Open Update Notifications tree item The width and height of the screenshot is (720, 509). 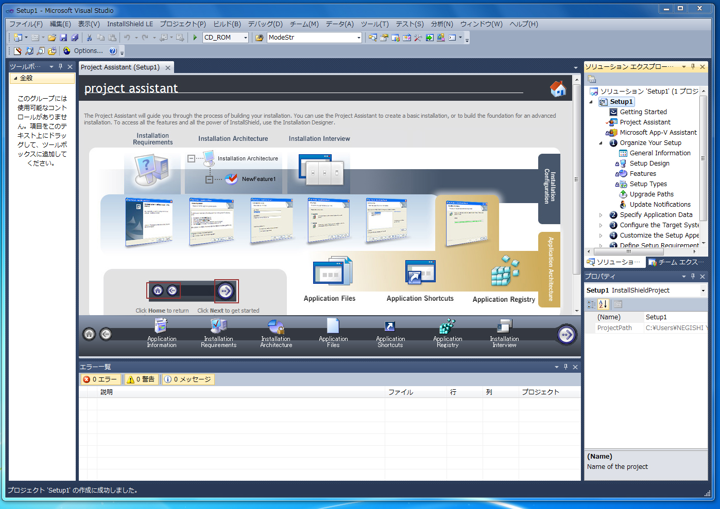(x=659, y=204)
